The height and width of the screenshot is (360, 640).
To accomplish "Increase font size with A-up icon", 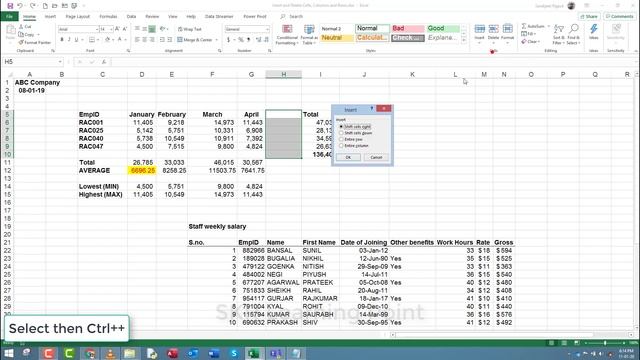I will pyautogui.click(x=117, y=29).
